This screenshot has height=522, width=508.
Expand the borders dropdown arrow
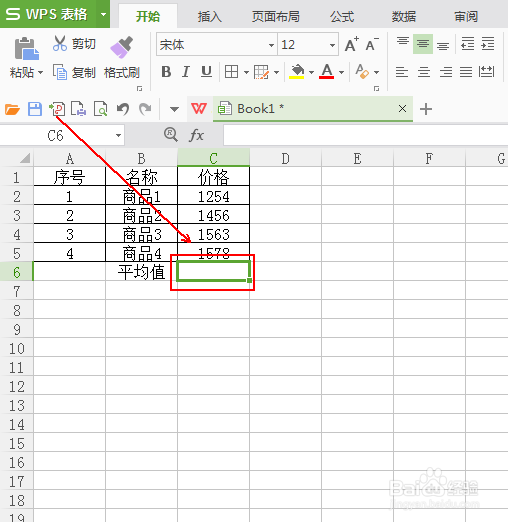click(246, 72)
